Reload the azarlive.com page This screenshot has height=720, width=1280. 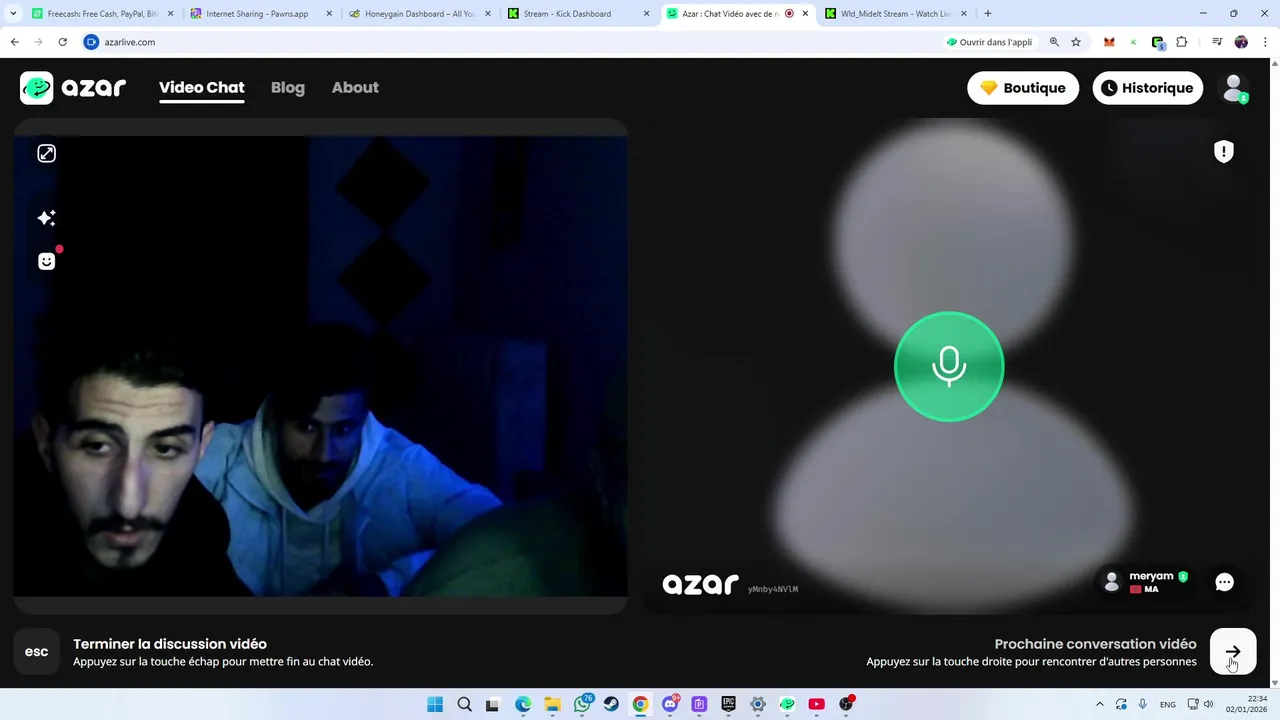tap(62, 42)
